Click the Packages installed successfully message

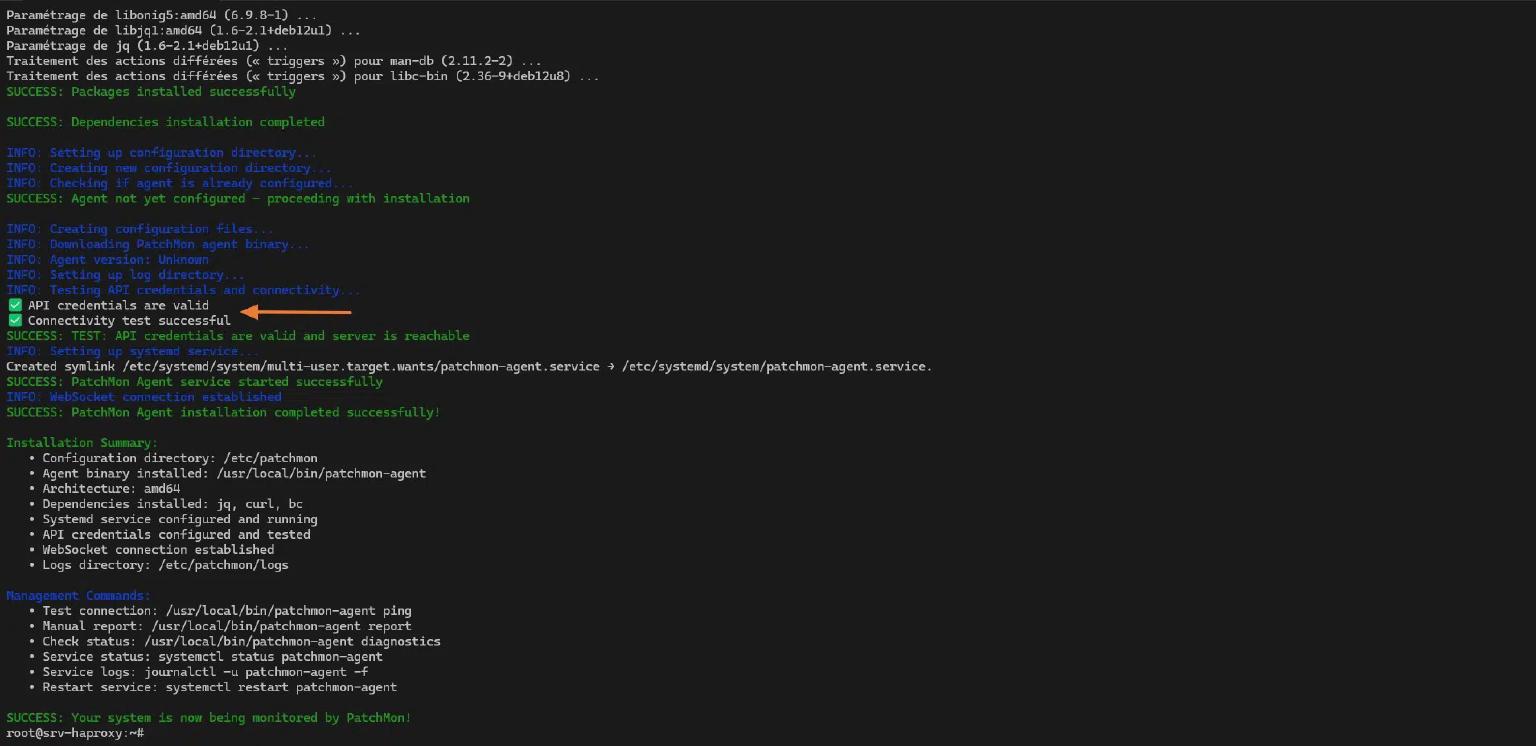[151, 92]
